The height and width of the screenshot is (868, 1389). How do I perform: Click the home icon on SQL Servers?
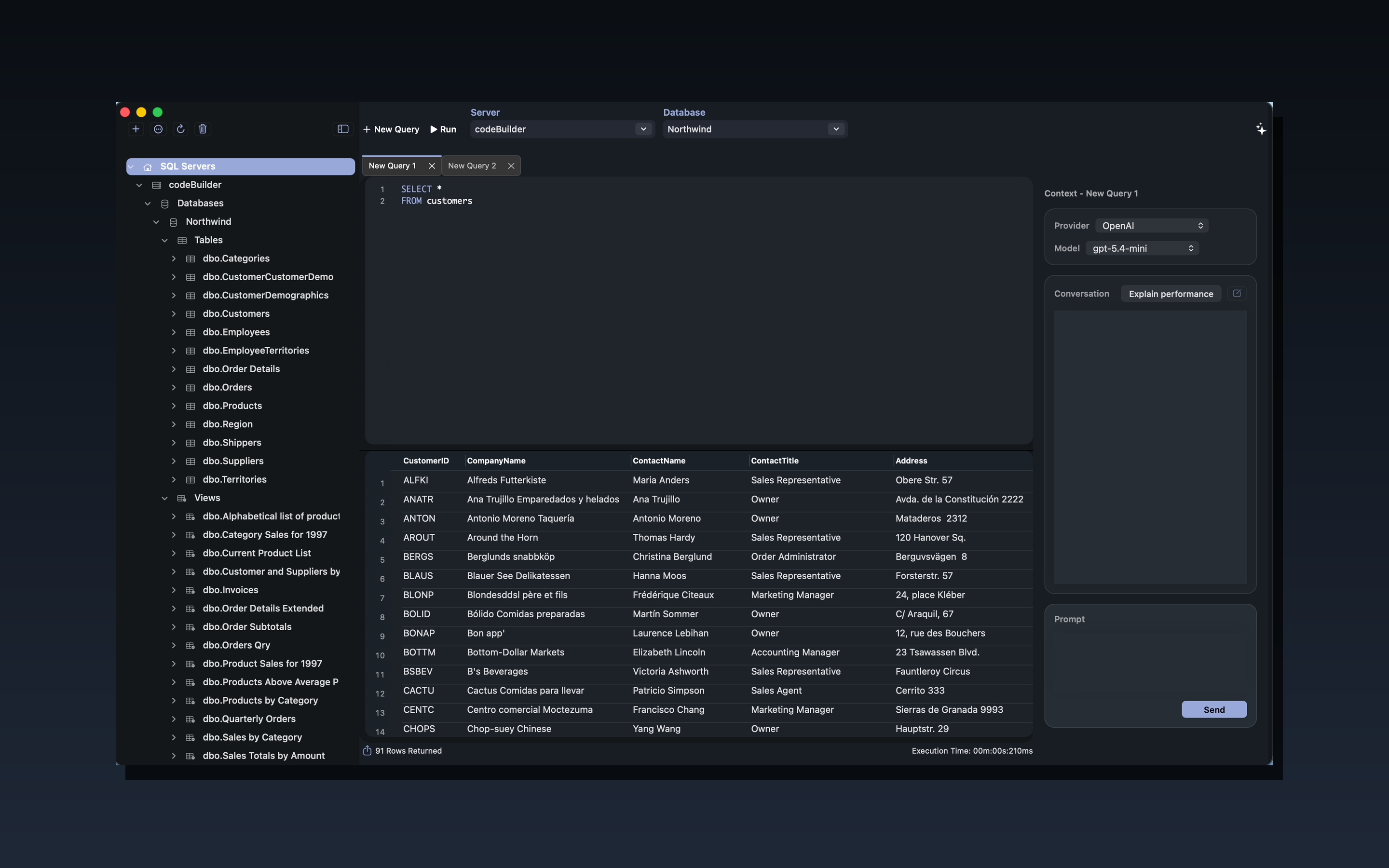pos(148,166)
